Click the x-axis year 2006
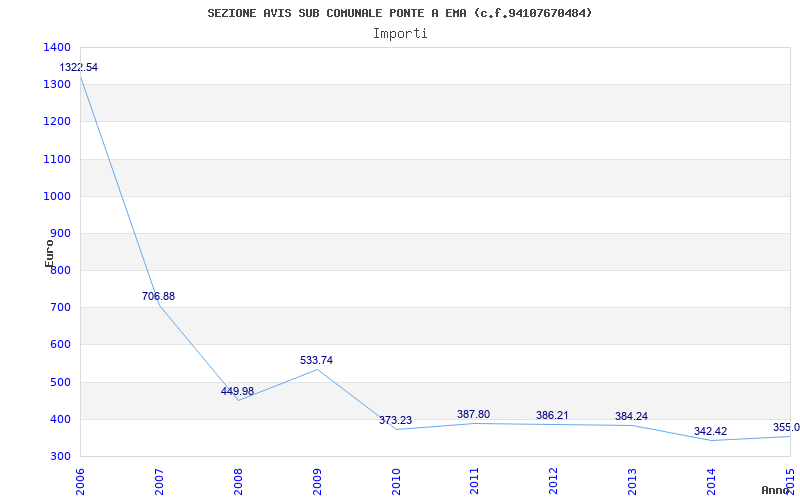Image resolution: width=800 pixels, height=500 pixels. pyautogui.click(x=80, y=481)
